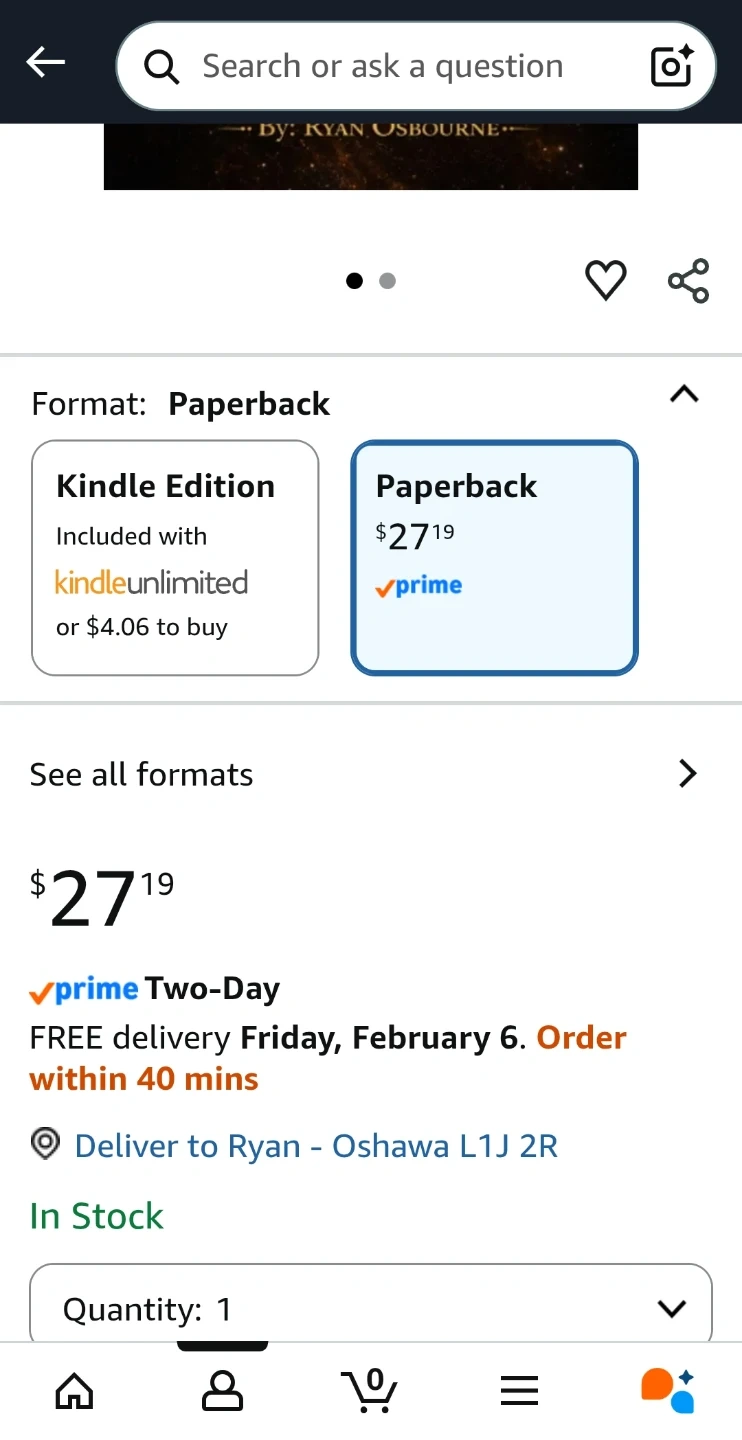This screenshot has width=742, height=1440.
Task: Change delivery address Deliver to Ryan
Action: (x=316, y=1146)
